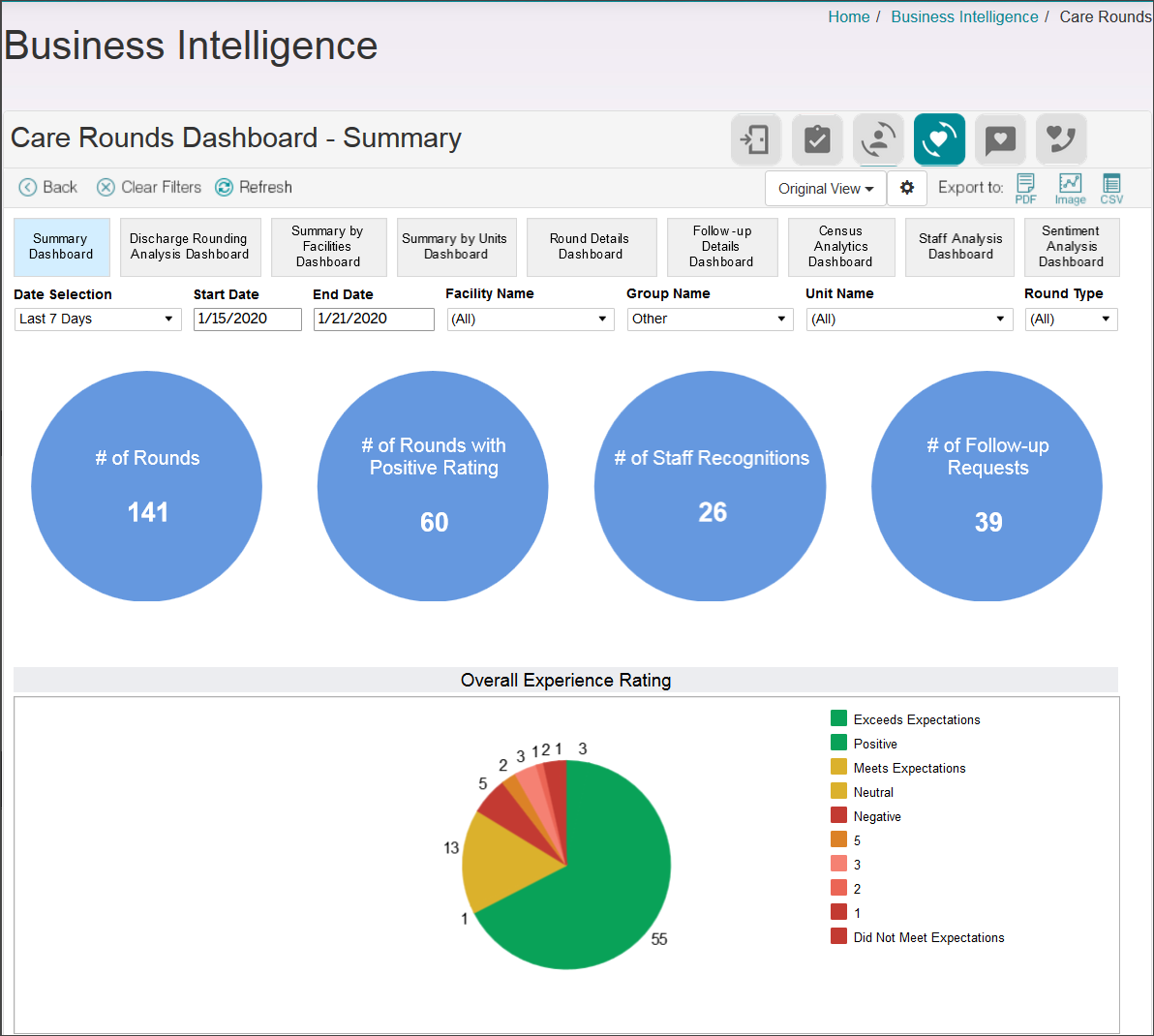1154x1036 pixels.
Task: Click the End Date input field
Action: click(x=374, y=319)
